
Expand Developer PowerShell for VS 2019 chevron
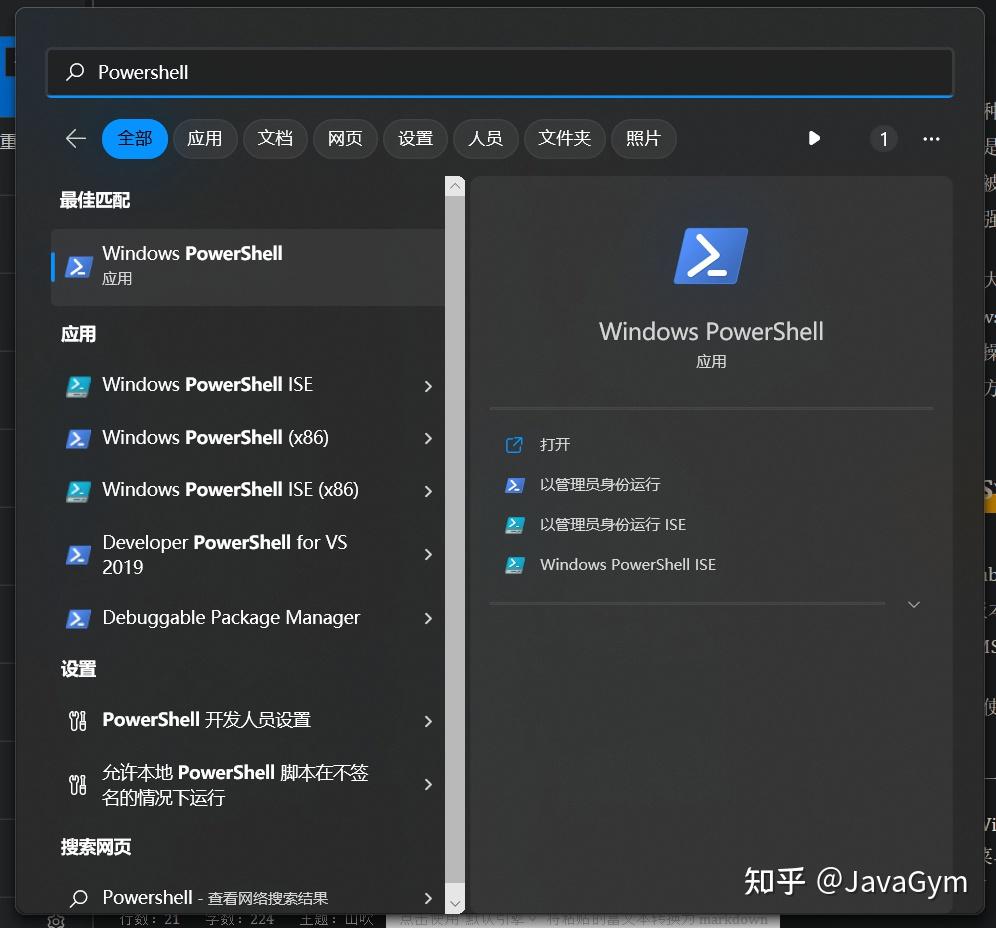tap(428, 555)
